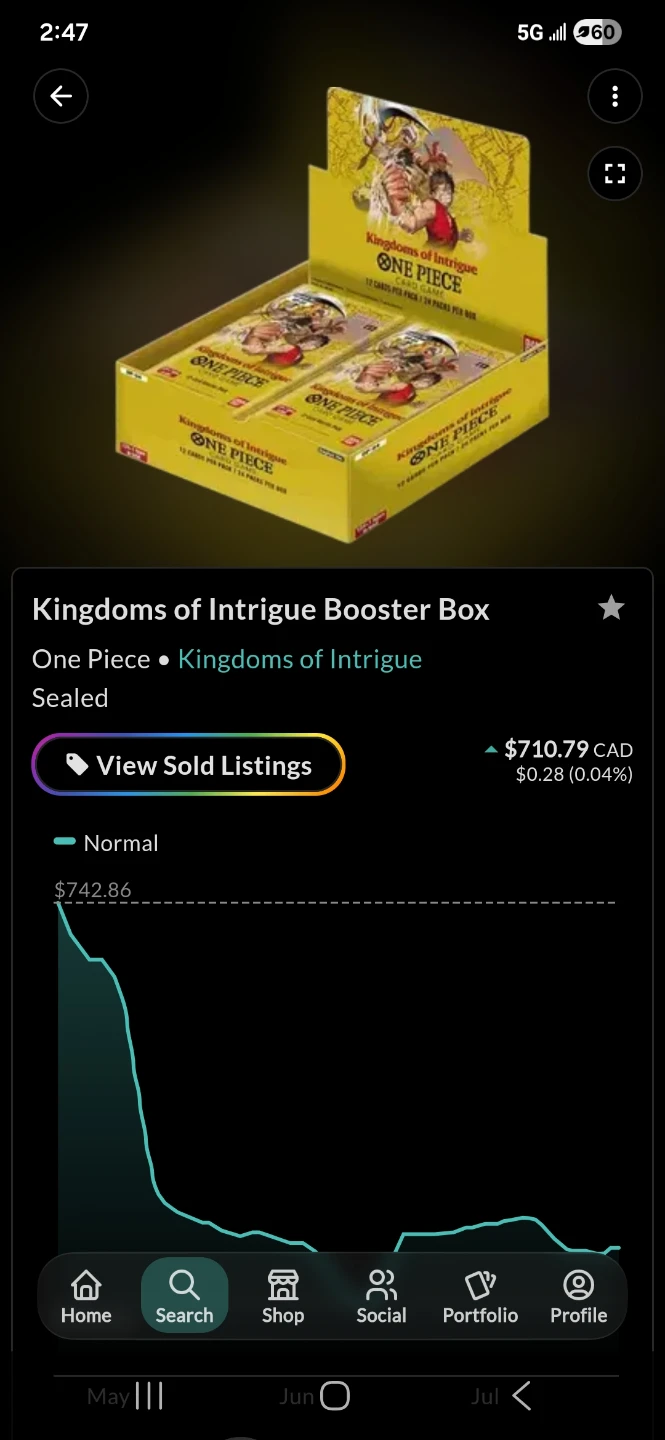The height and width of the screenshot is (1440, 665).
Task: Click View Sold Listings button
Action: [x=189, y=765]
